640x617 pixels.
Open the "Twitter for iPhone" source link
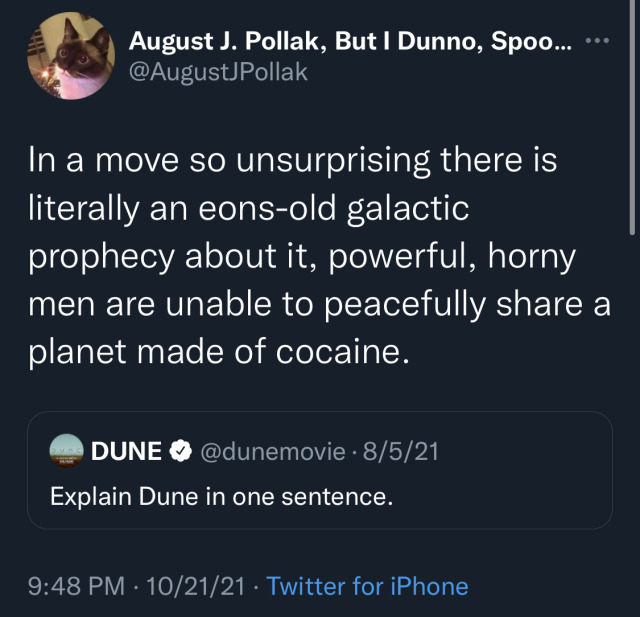(x=367, y=586)
